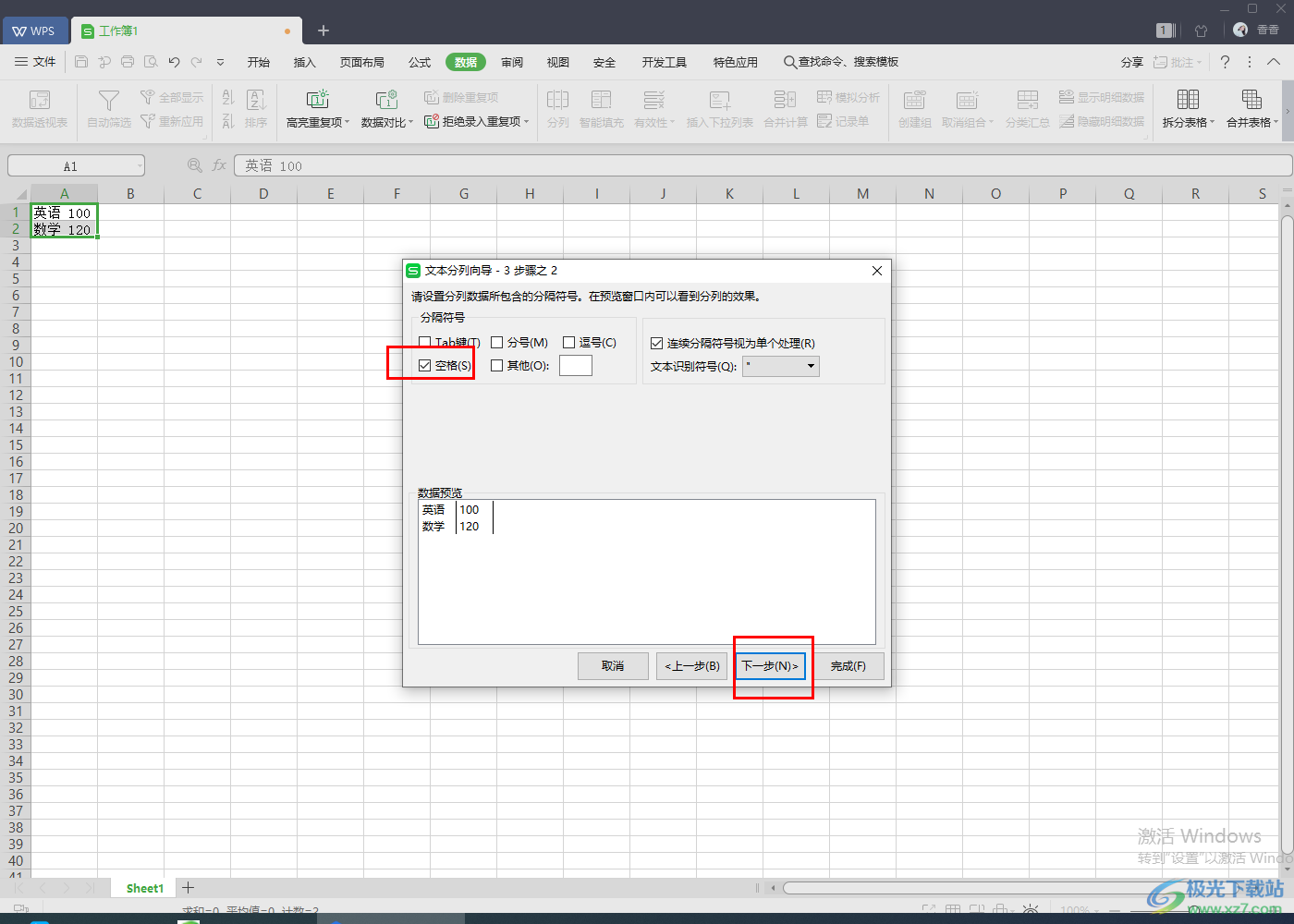
Task: Click the 完成(F) finish button
Action: 848,666
